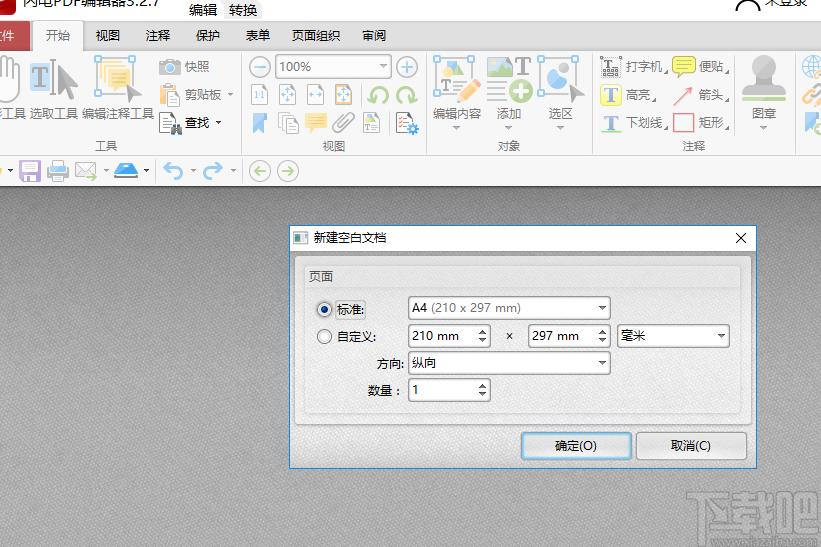This screenshot has height=547, width=821.
Task: Click the select area tool (选区)
Action: coord(560,93)
